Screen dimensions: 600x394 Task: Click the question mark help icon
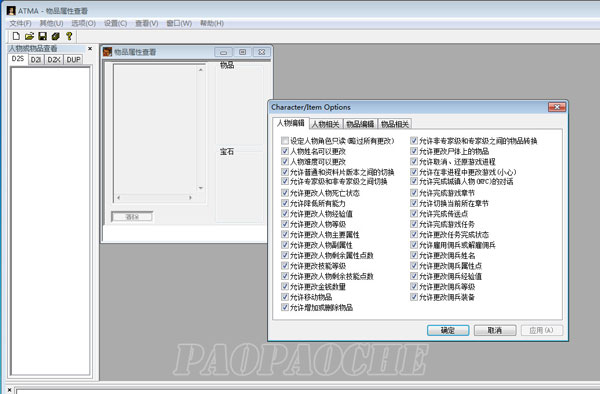tap(69, 36)
